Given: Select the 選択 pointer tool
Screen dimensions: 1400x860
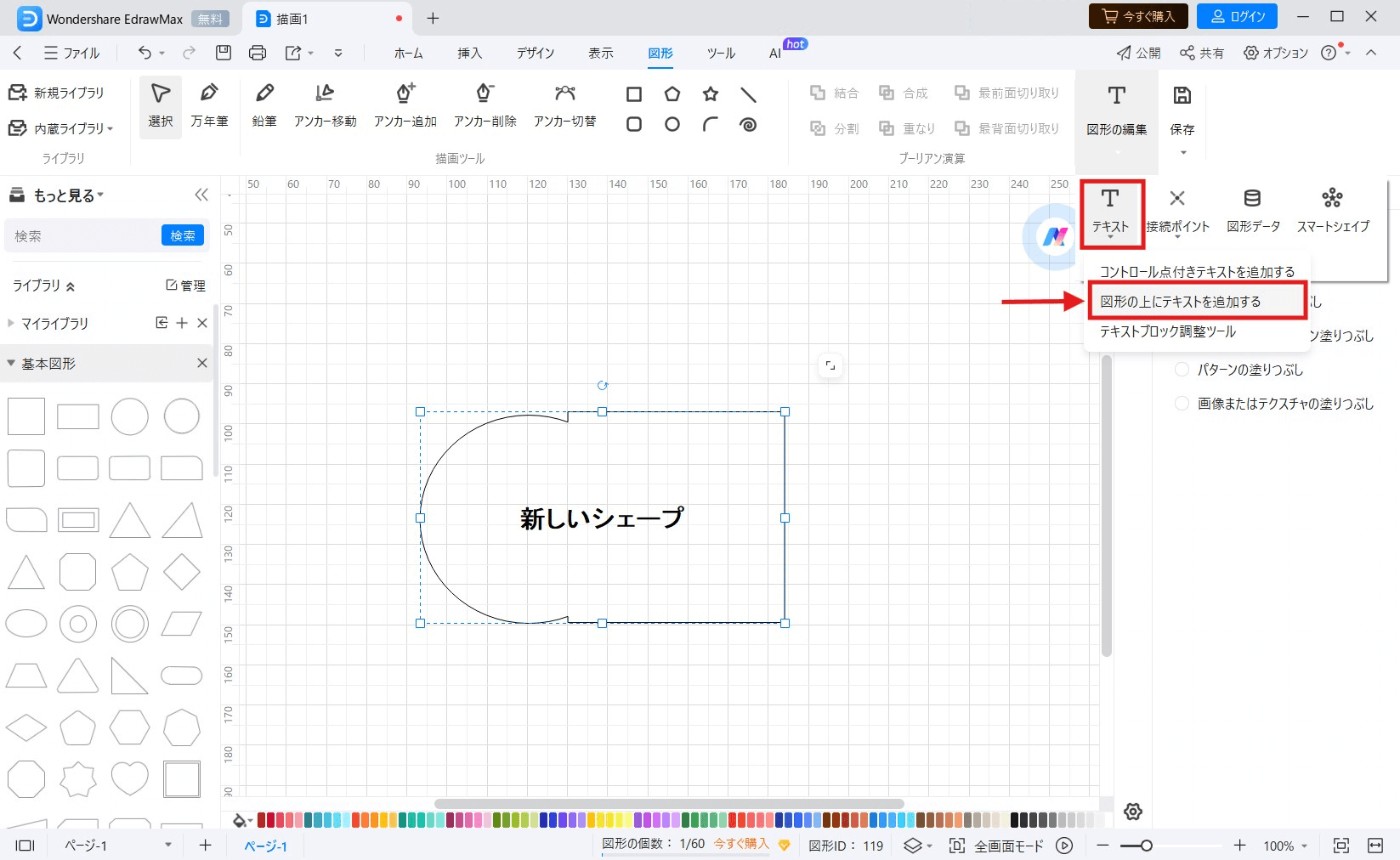Looking at the screenshot, I should (161, 106).
